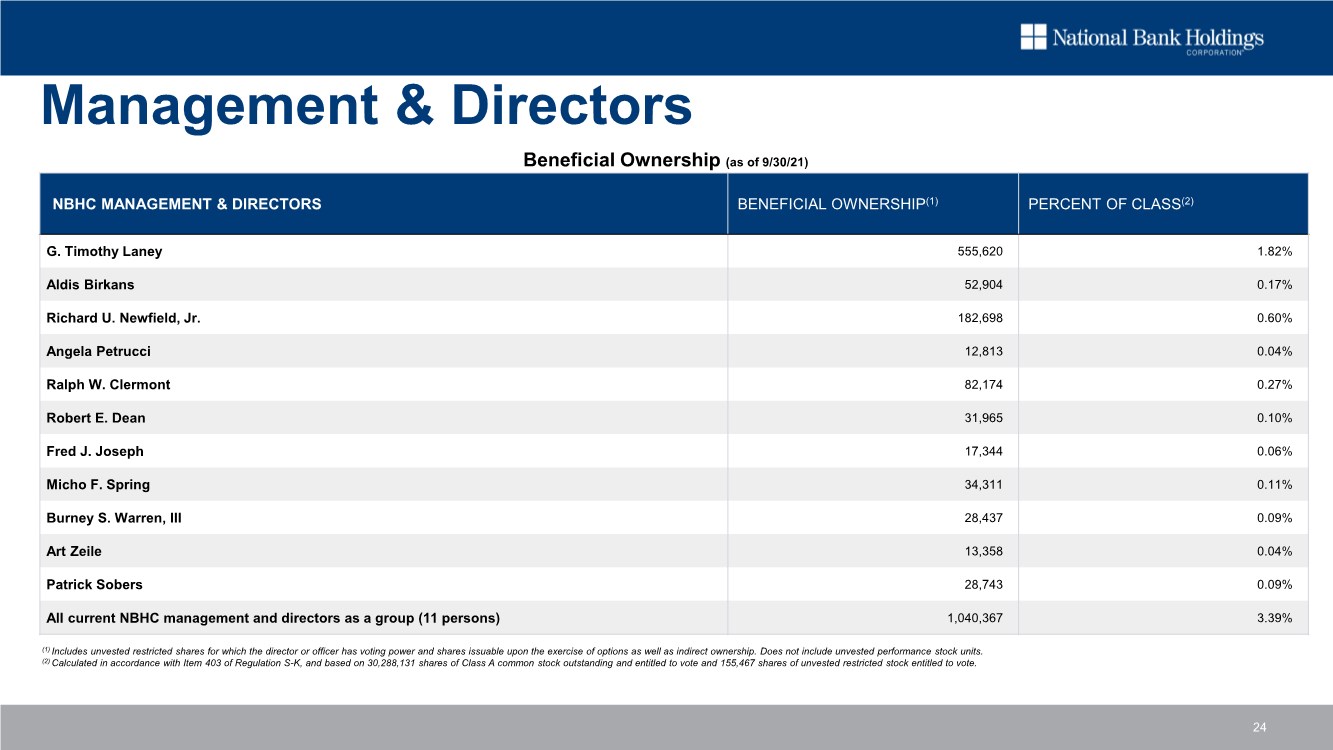Select the name G. Timothy Laney
The image size is (1333, 750).
pyautogui.click(x=104, y=252)
